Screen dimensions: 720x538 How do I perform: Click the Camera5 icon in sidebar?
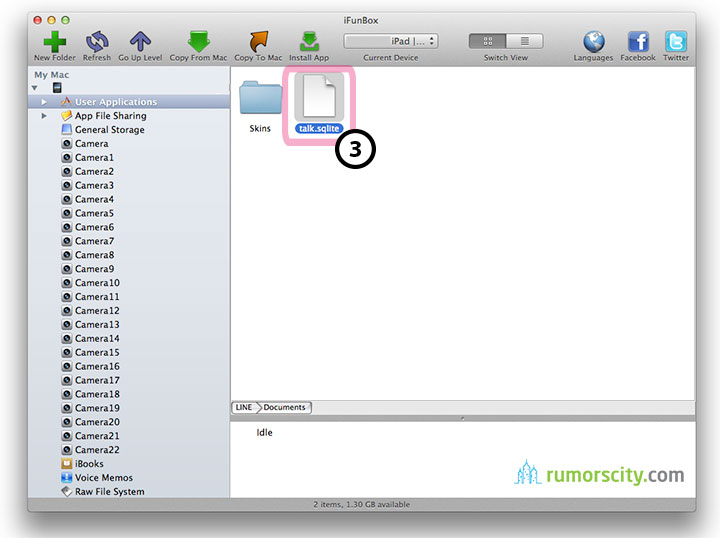[x=67, y=213]
